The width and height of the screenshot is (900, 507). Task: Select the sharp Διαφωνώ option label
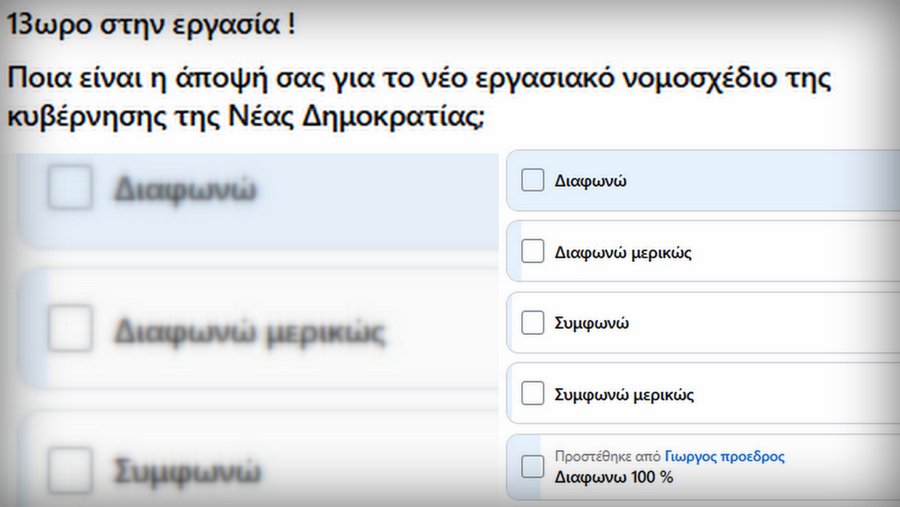(590, 181)
